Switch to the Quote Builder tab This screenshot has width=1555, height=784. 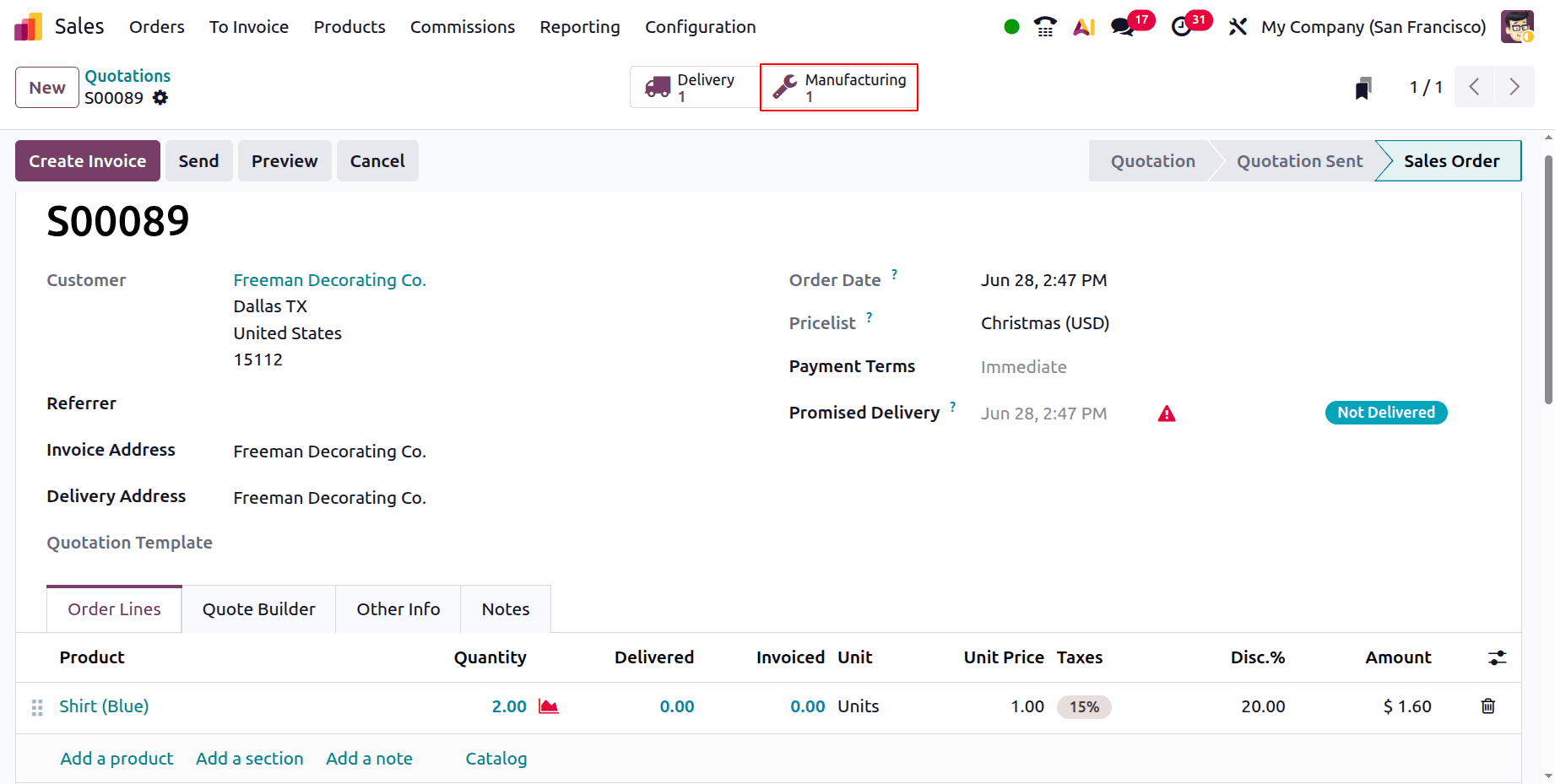[x=258, y=609]
